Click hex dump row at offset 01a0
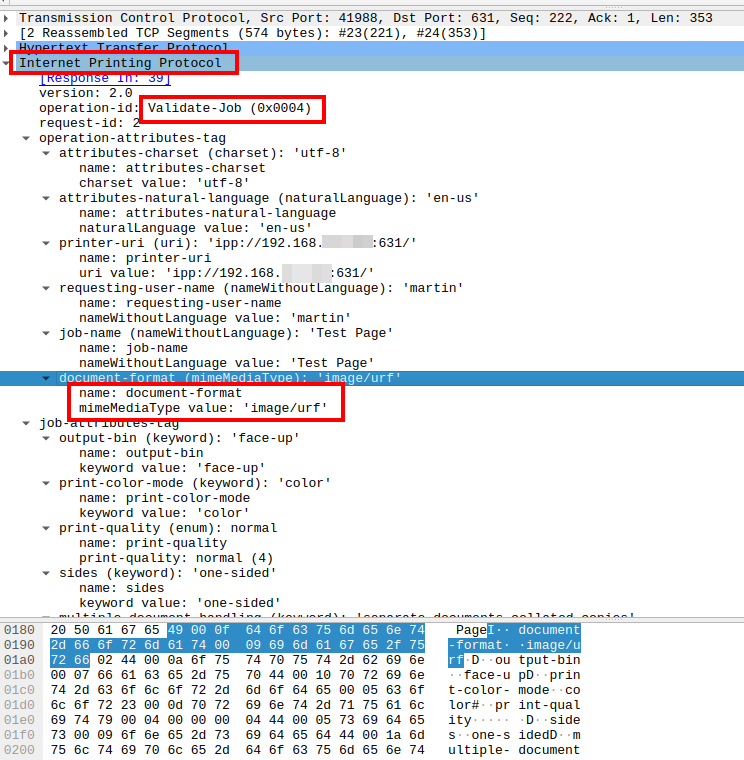744x760 pixels. pyautogui.click(x=22, y=660)
